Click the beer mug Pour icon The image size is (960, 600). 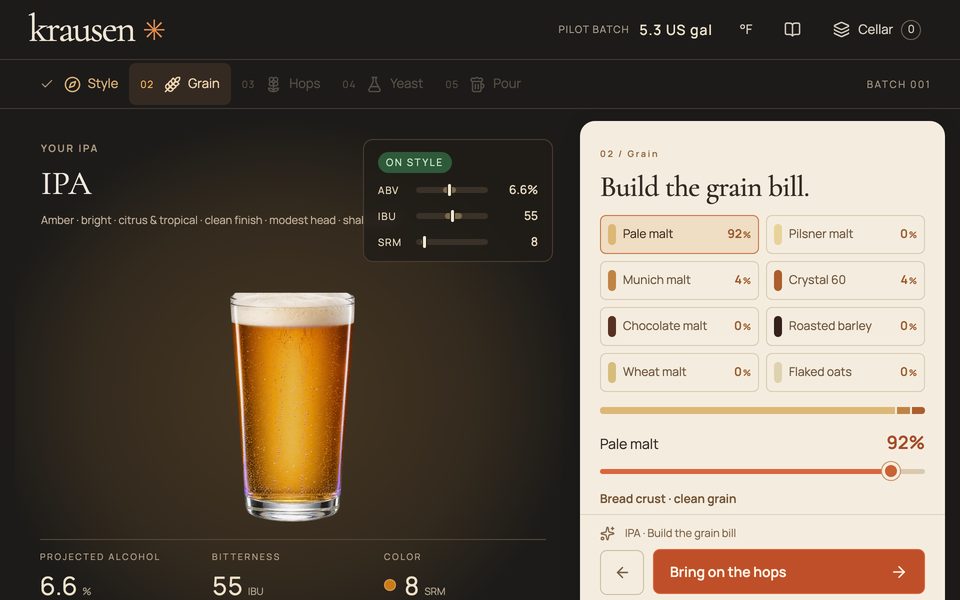(477, 84)
